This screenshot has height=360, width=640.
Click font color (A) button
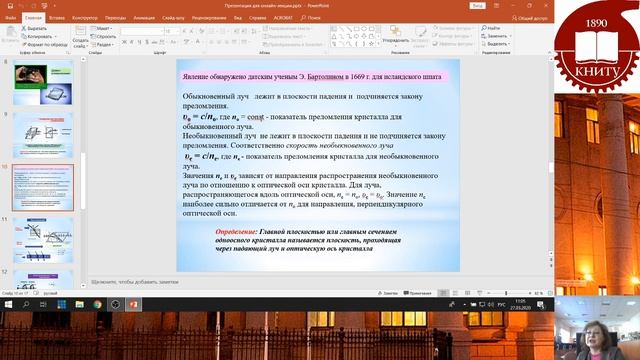(198, 42)
